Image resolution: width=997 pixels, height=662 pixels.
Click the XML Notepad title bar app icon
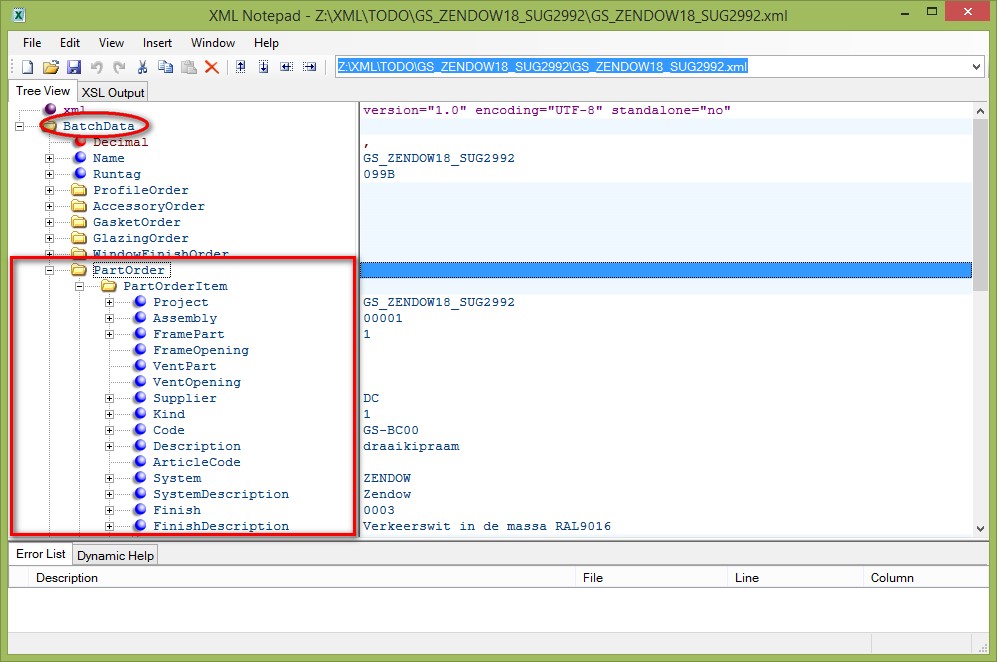[20, 15]
